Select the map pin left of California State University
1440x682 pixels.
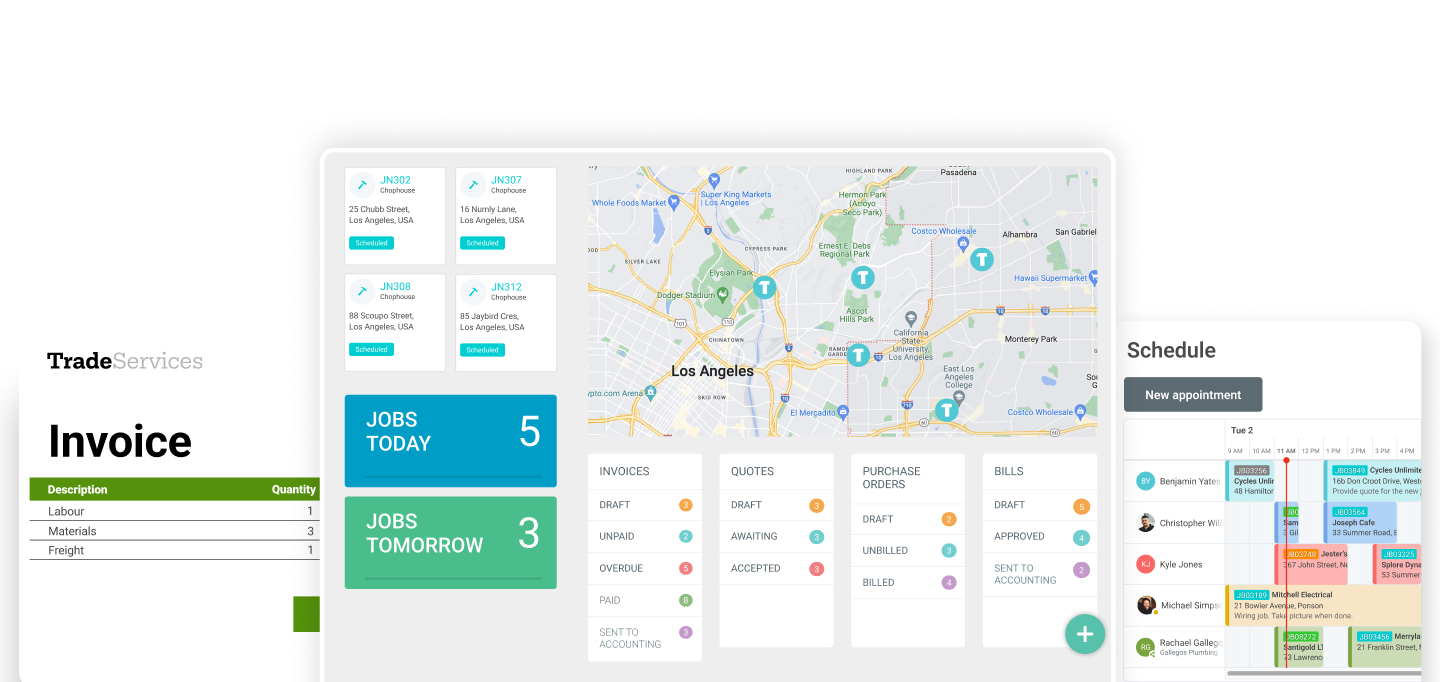(x=858, y=355)
